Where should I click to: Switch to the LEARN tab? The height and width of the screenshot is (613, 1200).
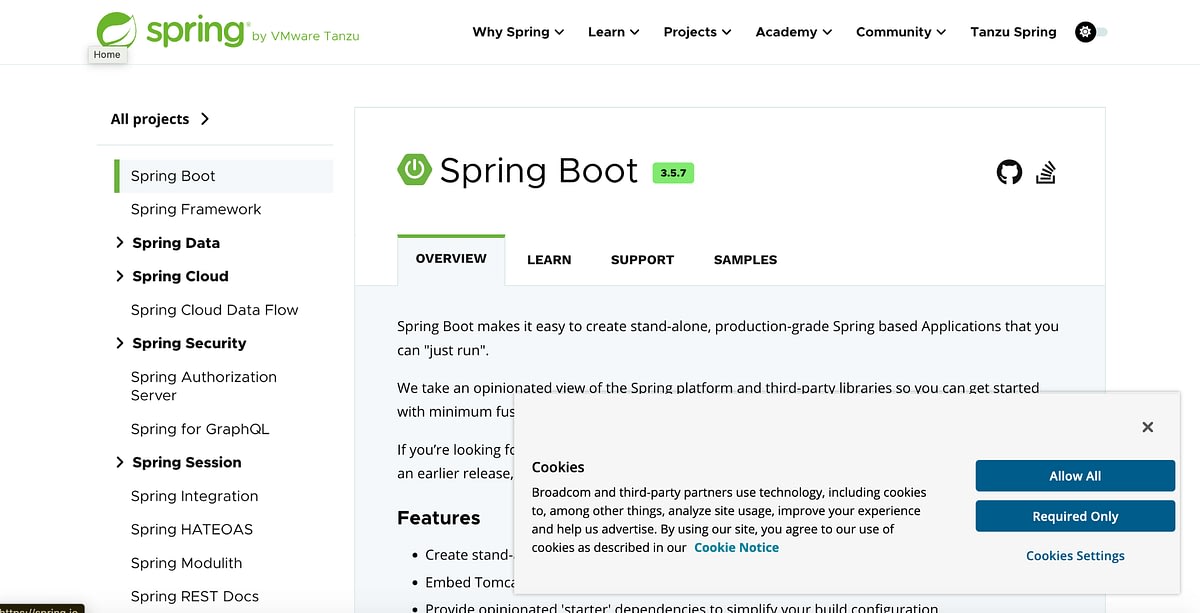(549, 260)
